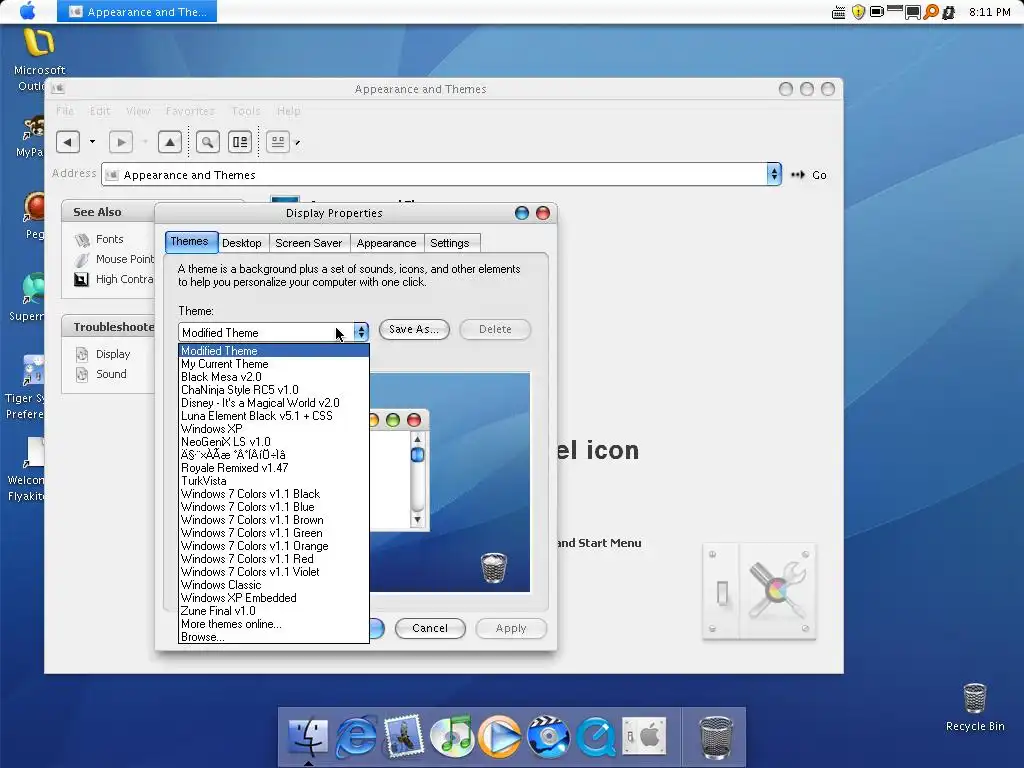Expand the Address bar dropdown

pyautogui.click(x=774, y=174)
